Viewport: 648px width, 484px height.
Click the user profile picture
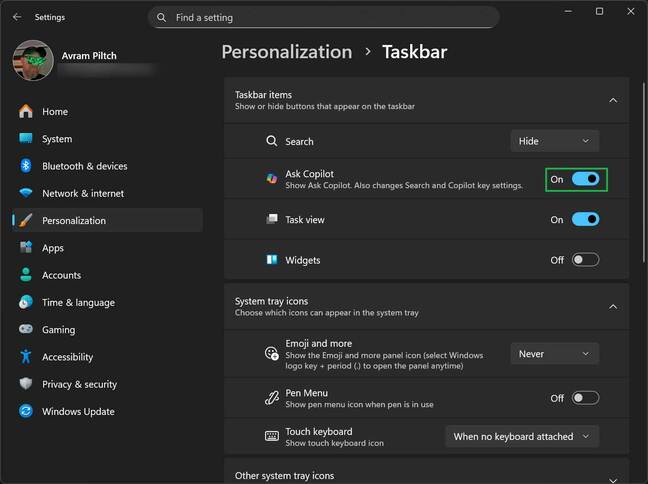pos(33,60)
